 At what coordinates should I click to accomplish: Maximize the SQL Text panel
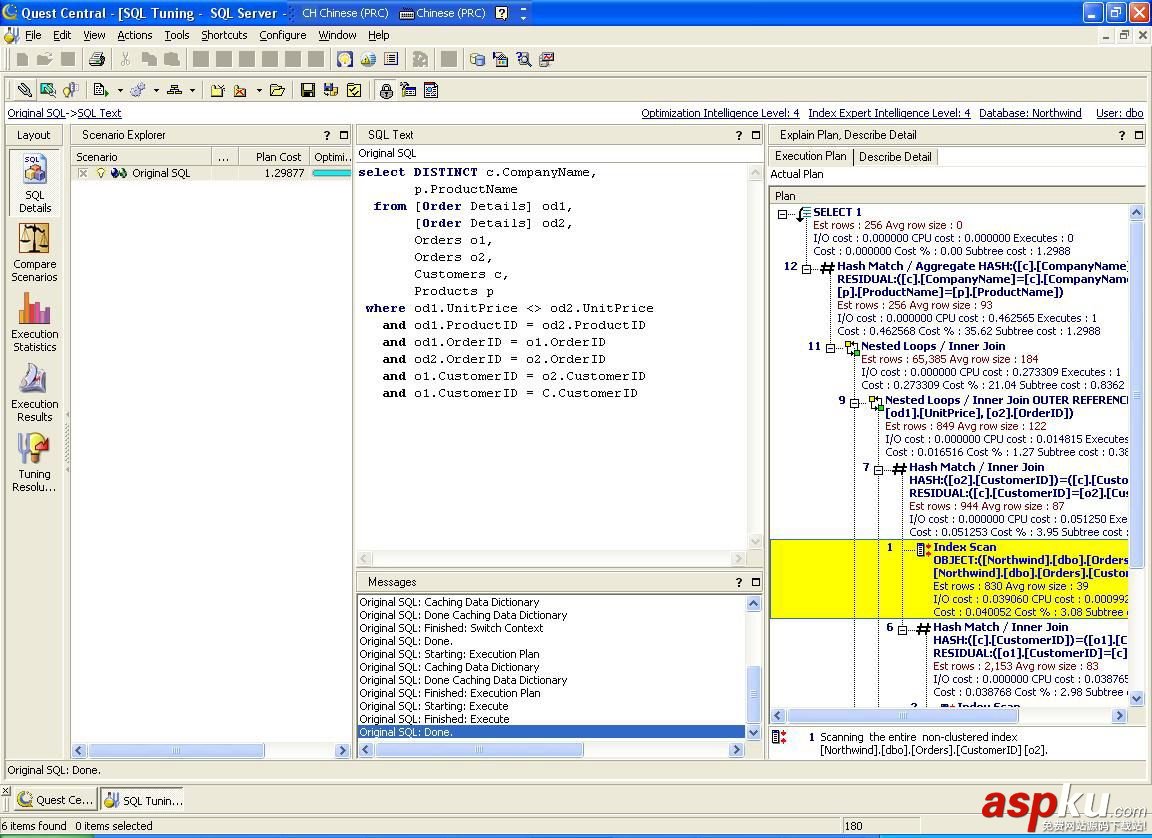757,135
